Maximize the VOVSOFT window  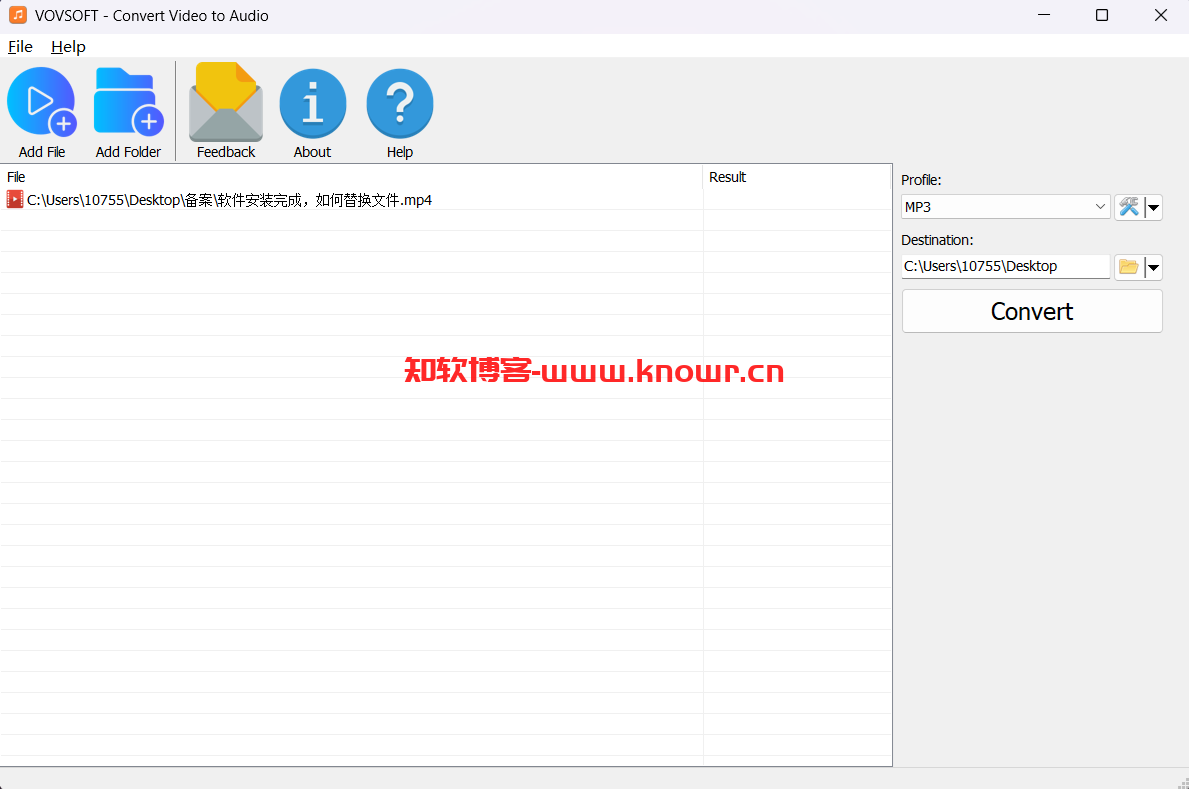click(x=1102, y=15)
